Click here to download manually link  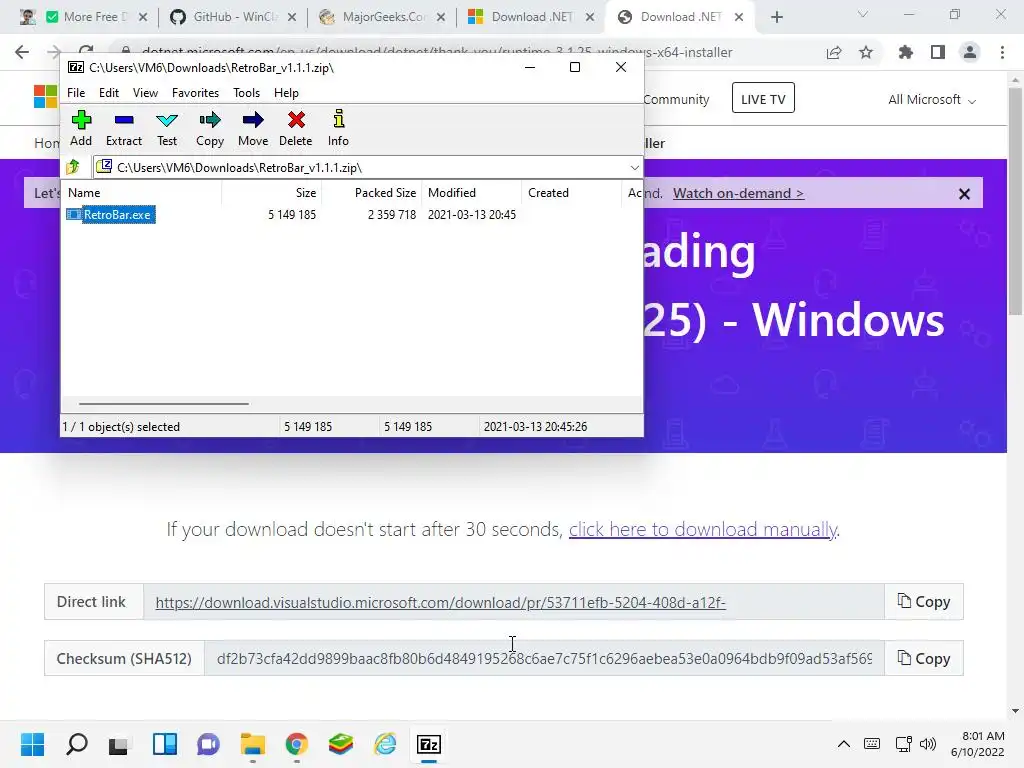703,529
